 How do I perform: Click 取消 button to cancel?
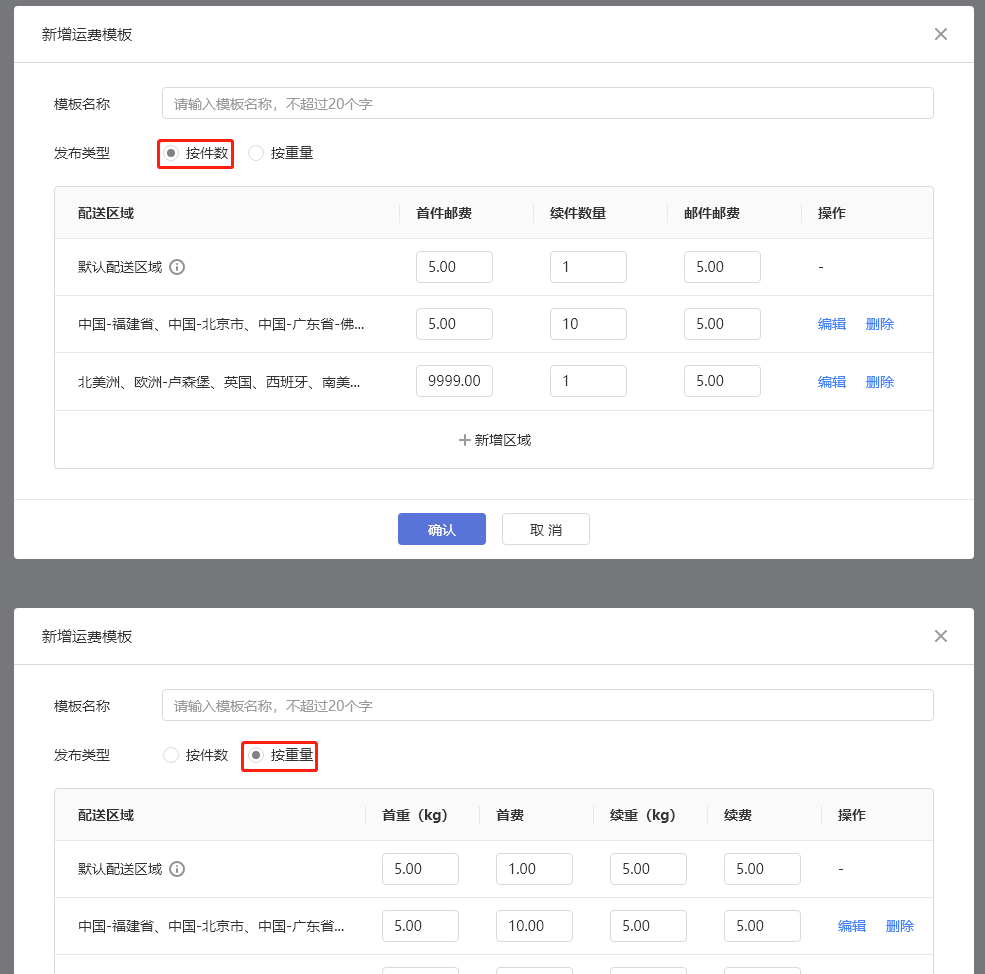point(545,529)
